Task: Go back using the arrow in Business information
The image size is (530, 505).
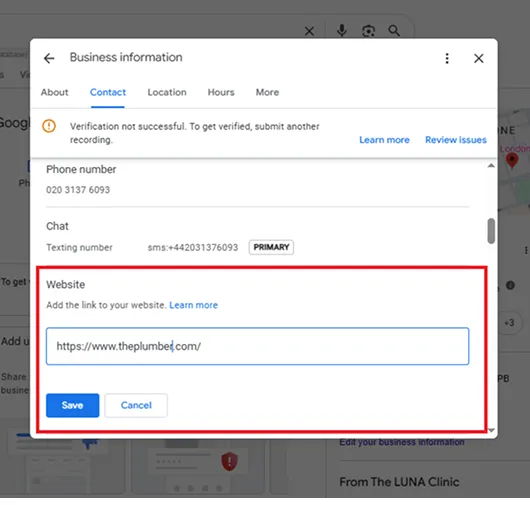Action: [x=49, y=58]
